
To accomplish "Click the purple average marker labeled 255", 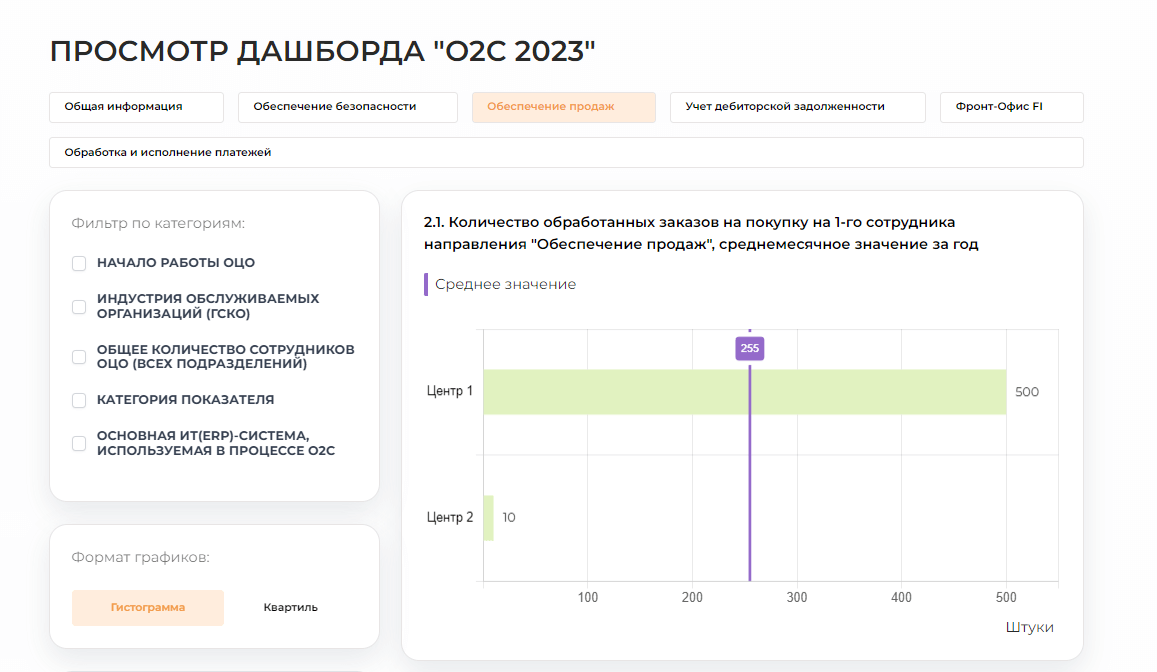I will click(x=749, y=349).
